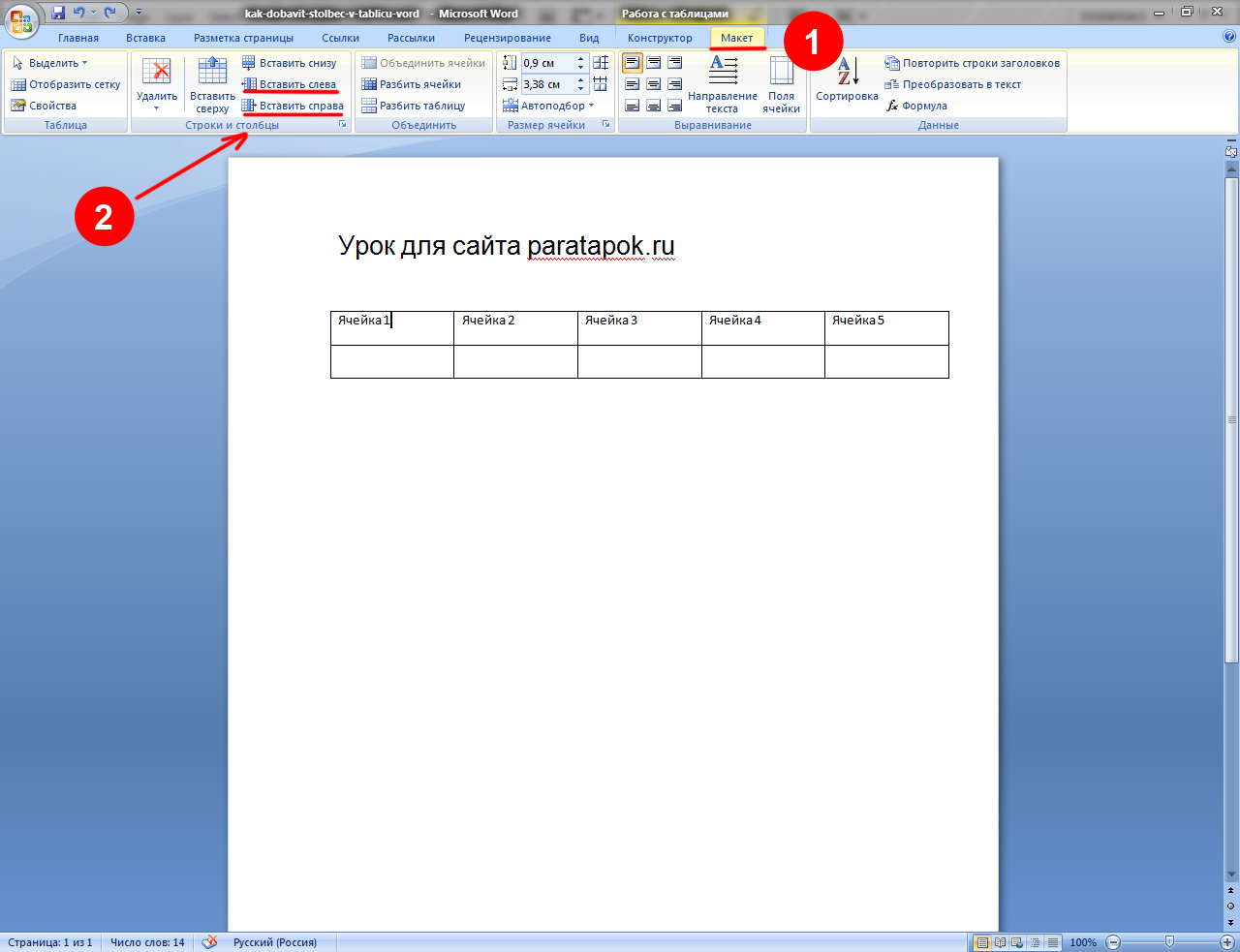Open the proofing errors status icon
The width and height of the screenshot is (1240, 952).
pyautogui.click(x=209, y=942)
